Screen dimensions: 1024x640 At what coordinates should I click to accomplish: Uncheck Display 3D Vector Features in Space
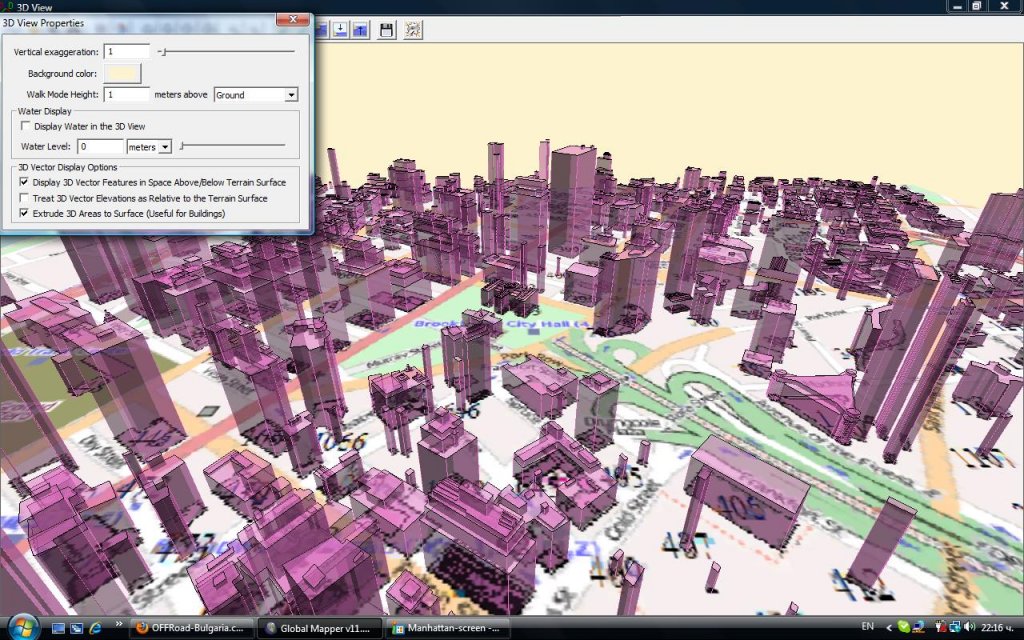[x=25, y=183]
